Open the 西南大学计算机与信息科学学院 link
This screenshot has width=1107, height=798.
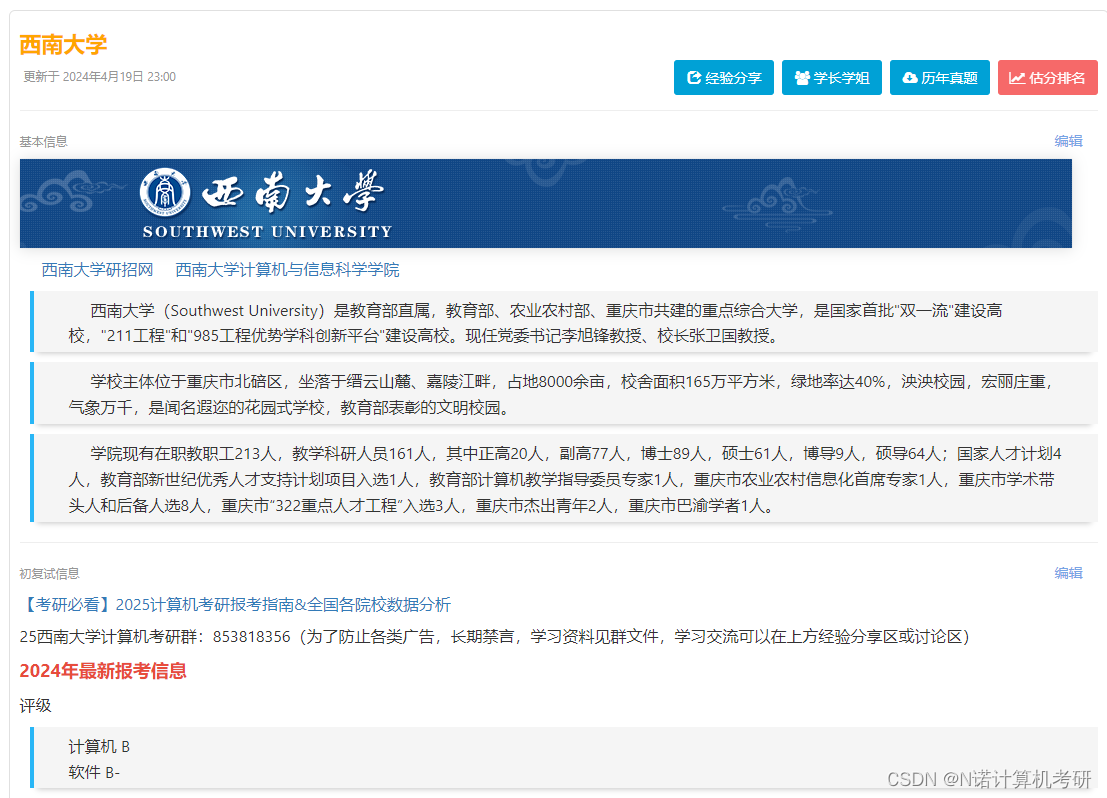pyautogui.click(x=287, y=270)
